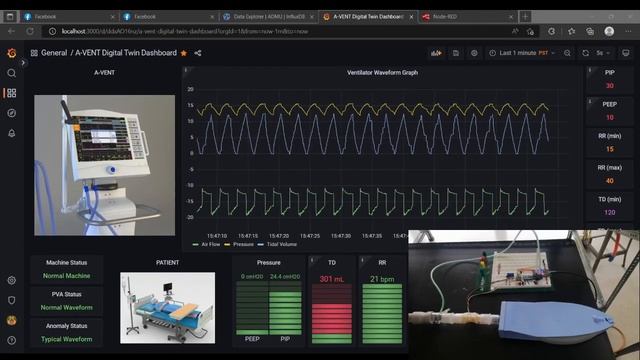This screenshot has height=360, width=640.
Task: Show the info tooltip on the waveform panel
Action: point(186,70)
